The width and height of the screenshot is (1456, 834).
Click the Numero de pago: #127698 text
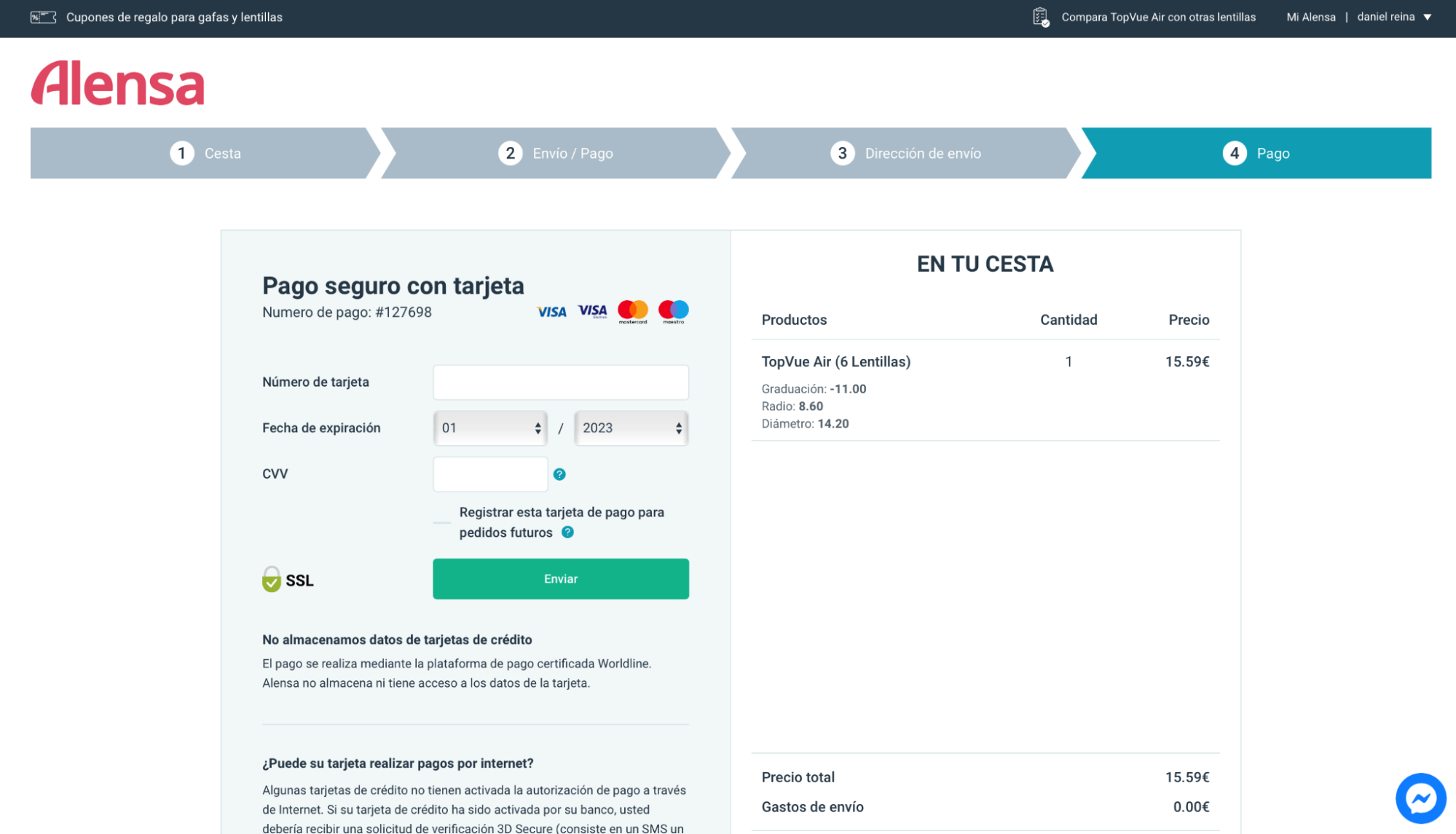pos(347,312)
